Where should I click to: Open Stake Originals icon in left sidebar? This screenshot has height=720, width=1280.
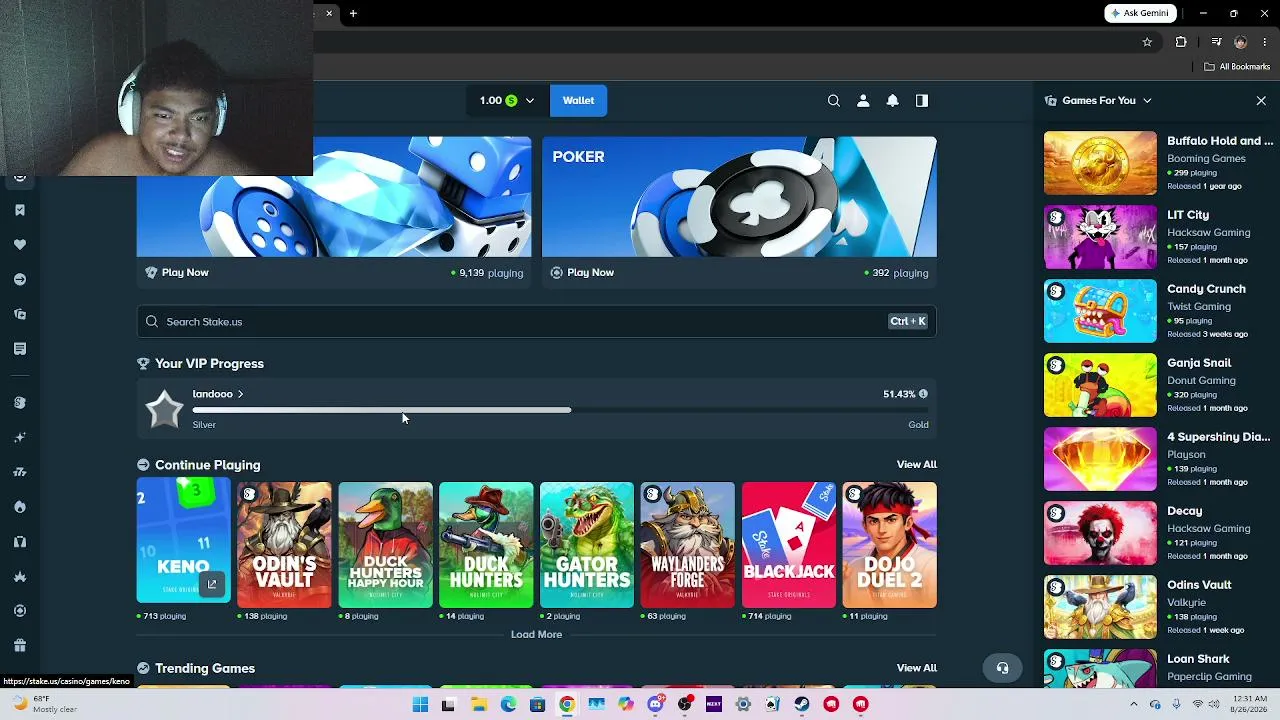click(20, 402)
